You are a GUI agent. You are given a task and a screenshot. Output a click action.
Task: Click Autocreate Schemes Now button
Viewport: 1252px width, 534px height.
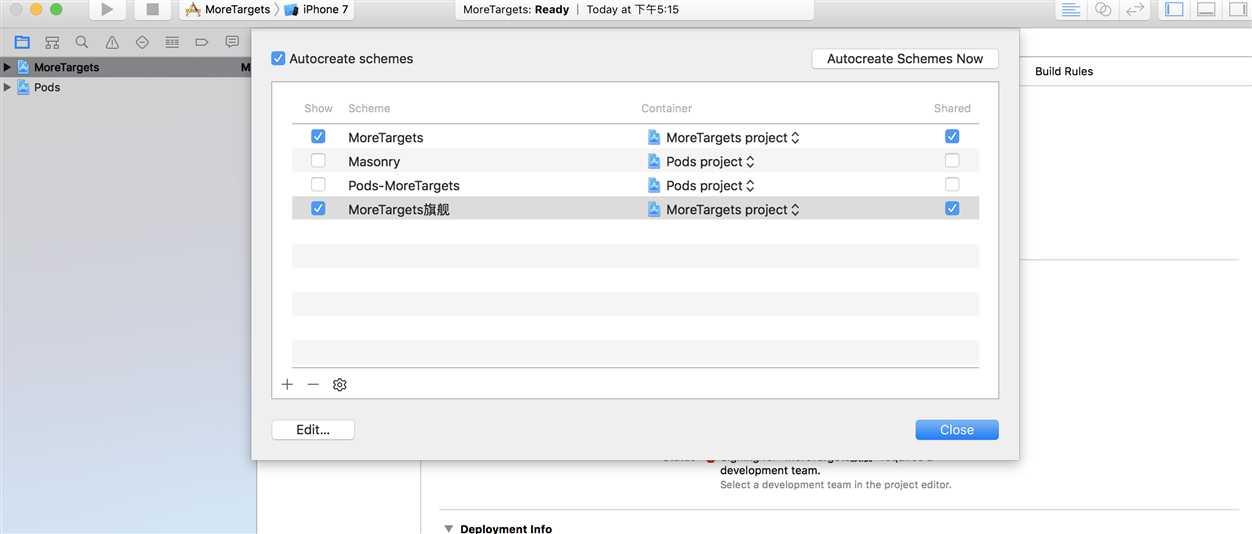tap(905, 59)
